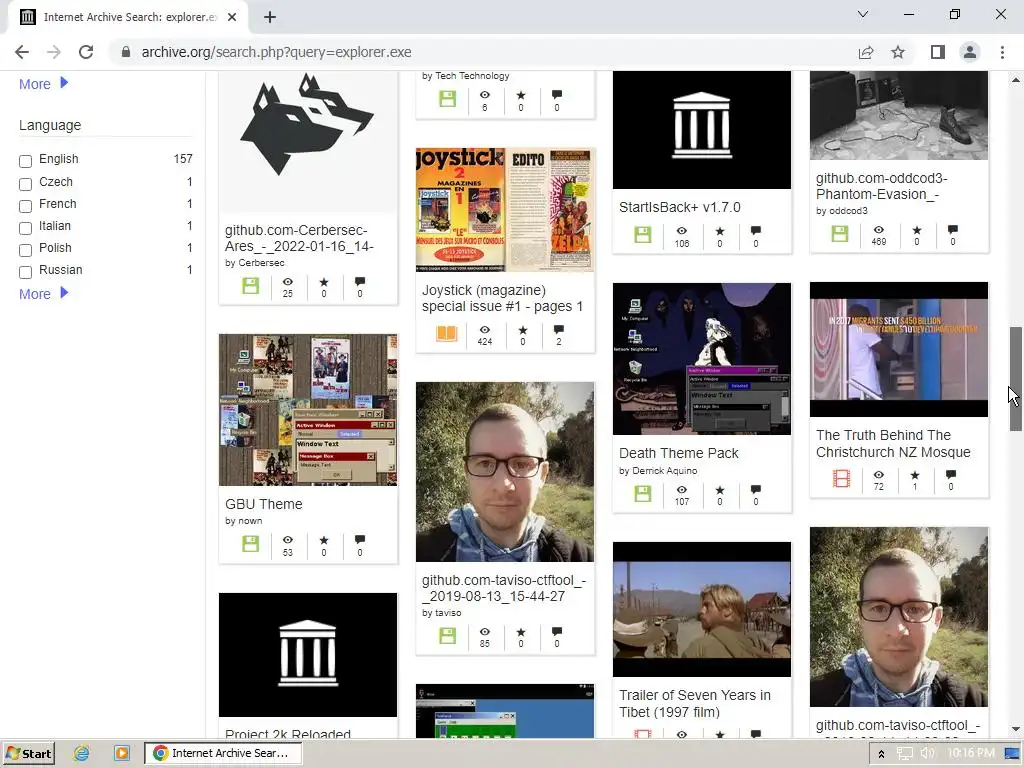The height and width of the screenshot is (768, 1024).
Task: Open The Truth Behind Christchurch link
Action: point(893,443)
